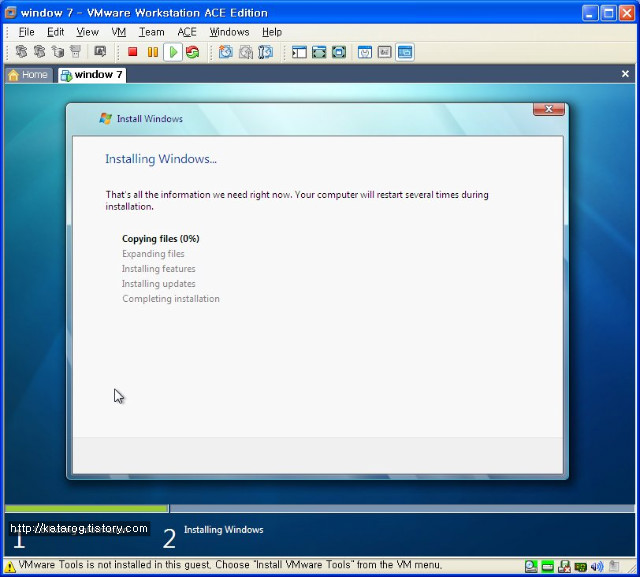Click the yellow VMware Tools warning icon

pyautogui.click(x=10, y=566)
